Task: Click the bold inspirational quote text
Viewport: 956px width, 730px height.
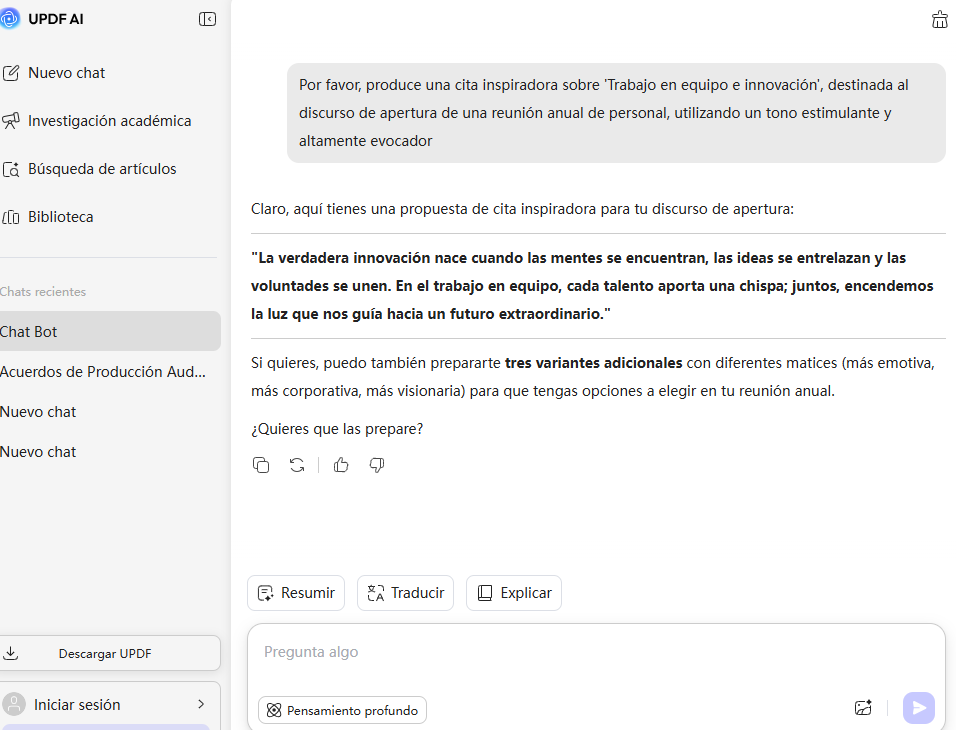Action: coord(592,286)
